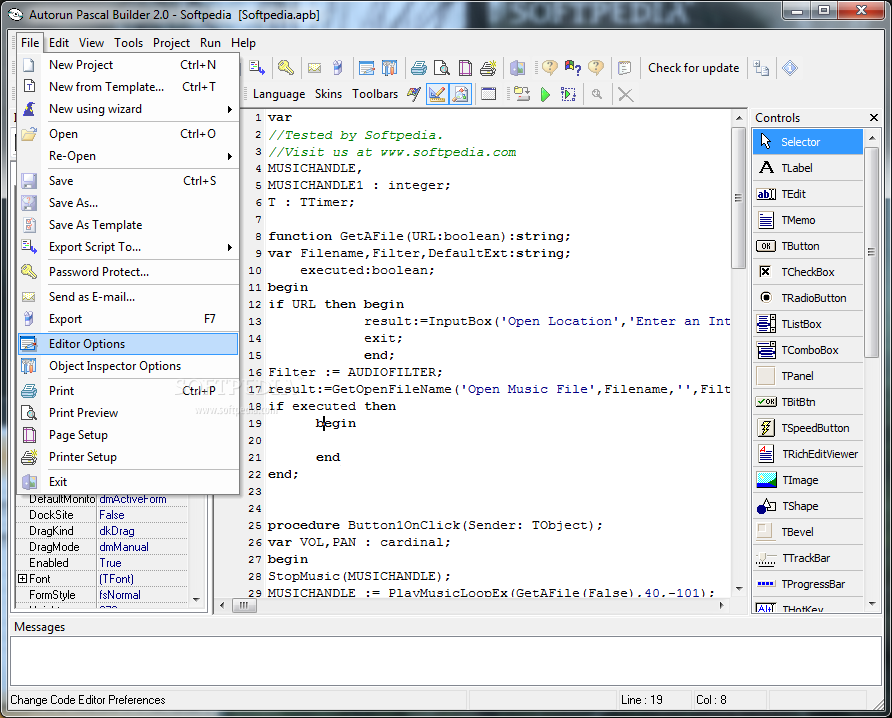
Task: Click the gray X stop toolbar icon
Action: [x=625, y=94]
